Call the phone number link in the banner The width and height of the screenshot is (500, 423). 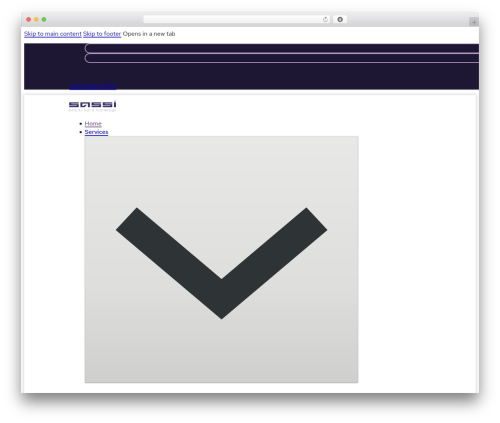[x=93, y=86]
